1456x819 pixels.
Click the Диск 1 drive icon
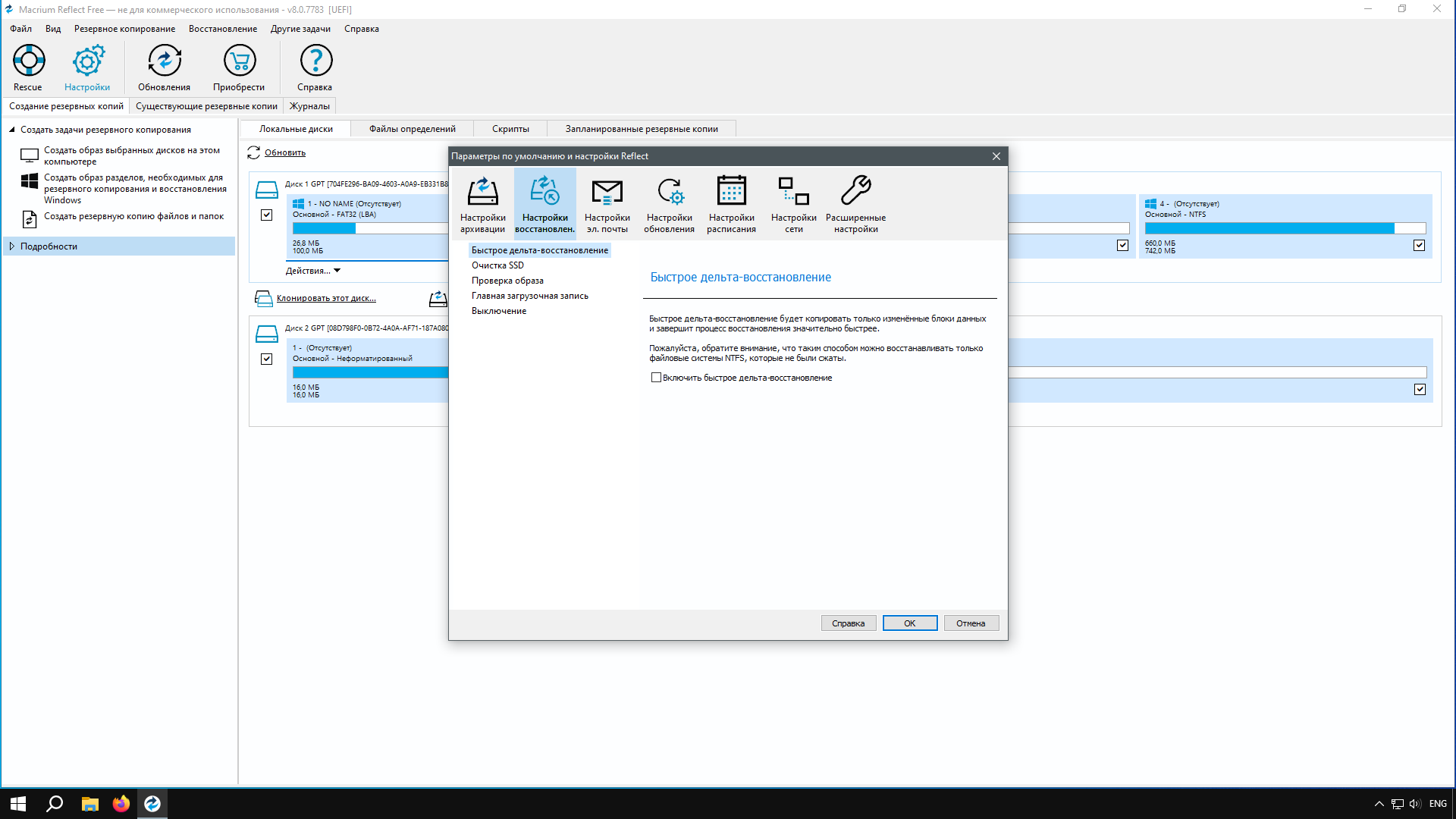(x=266, y=190)
